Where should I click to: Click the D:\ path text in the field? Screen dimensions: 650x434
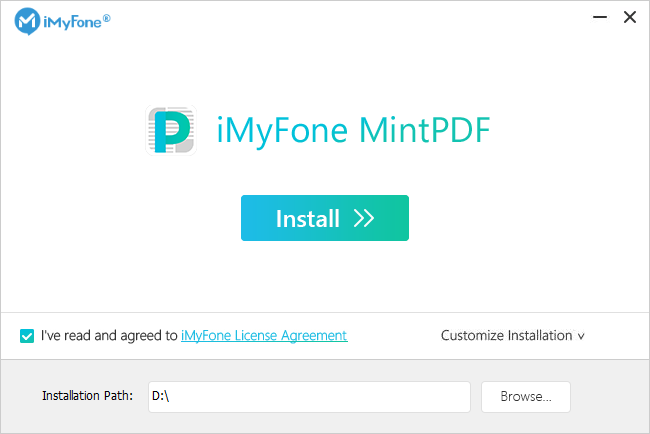tap(160, 396)
